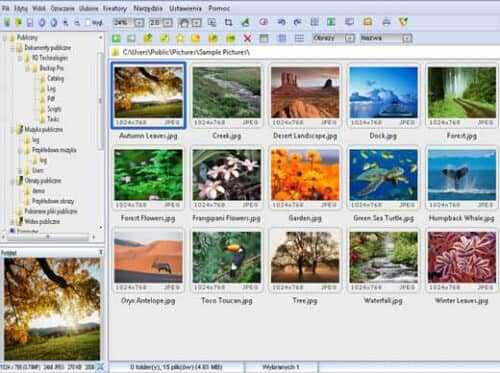
Task: Open the 2.0 magnifier zoom dropdown
Action: [x=168, y=23]
